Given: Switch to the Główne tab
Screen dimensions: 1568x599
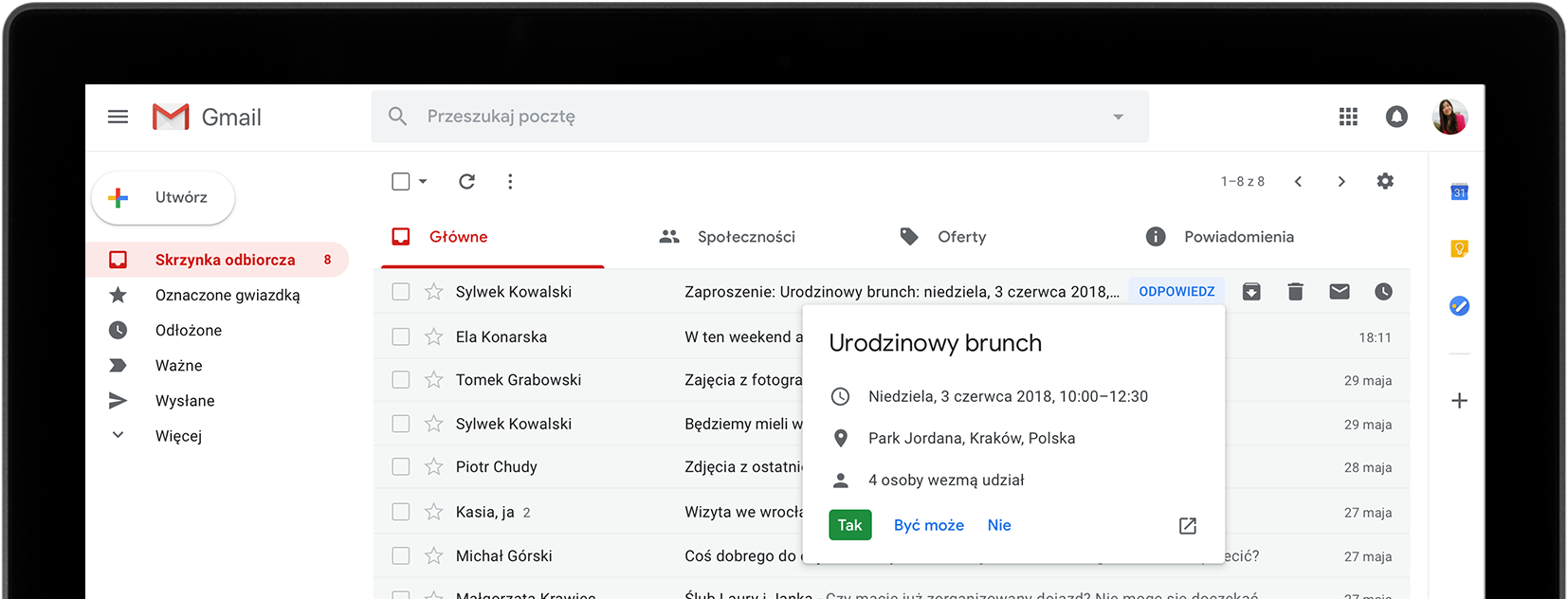Looking at the screenshot, I should coord(493,237).
